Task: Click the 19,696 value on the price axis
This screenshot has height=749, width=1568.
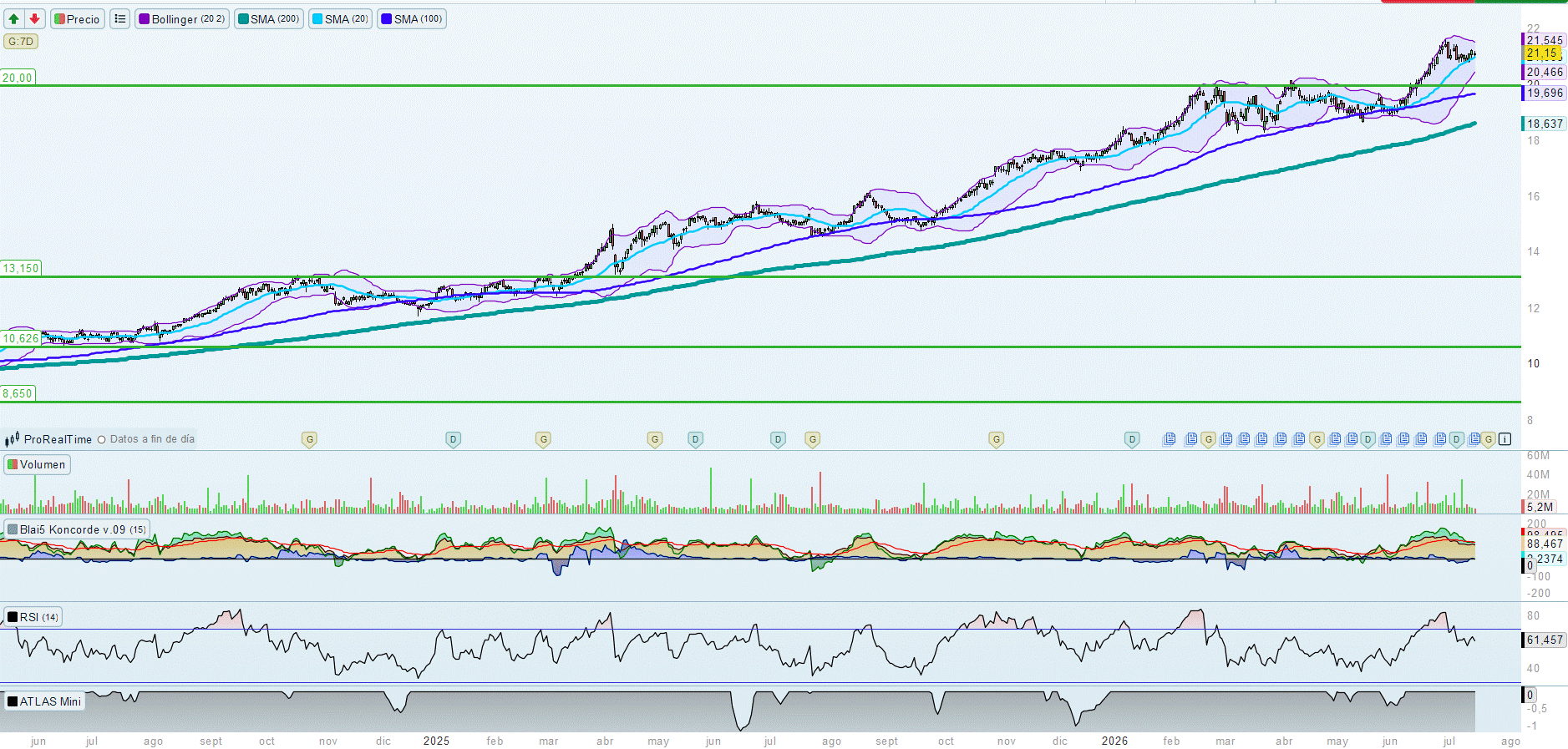Action: click(x=1545, y=94)
